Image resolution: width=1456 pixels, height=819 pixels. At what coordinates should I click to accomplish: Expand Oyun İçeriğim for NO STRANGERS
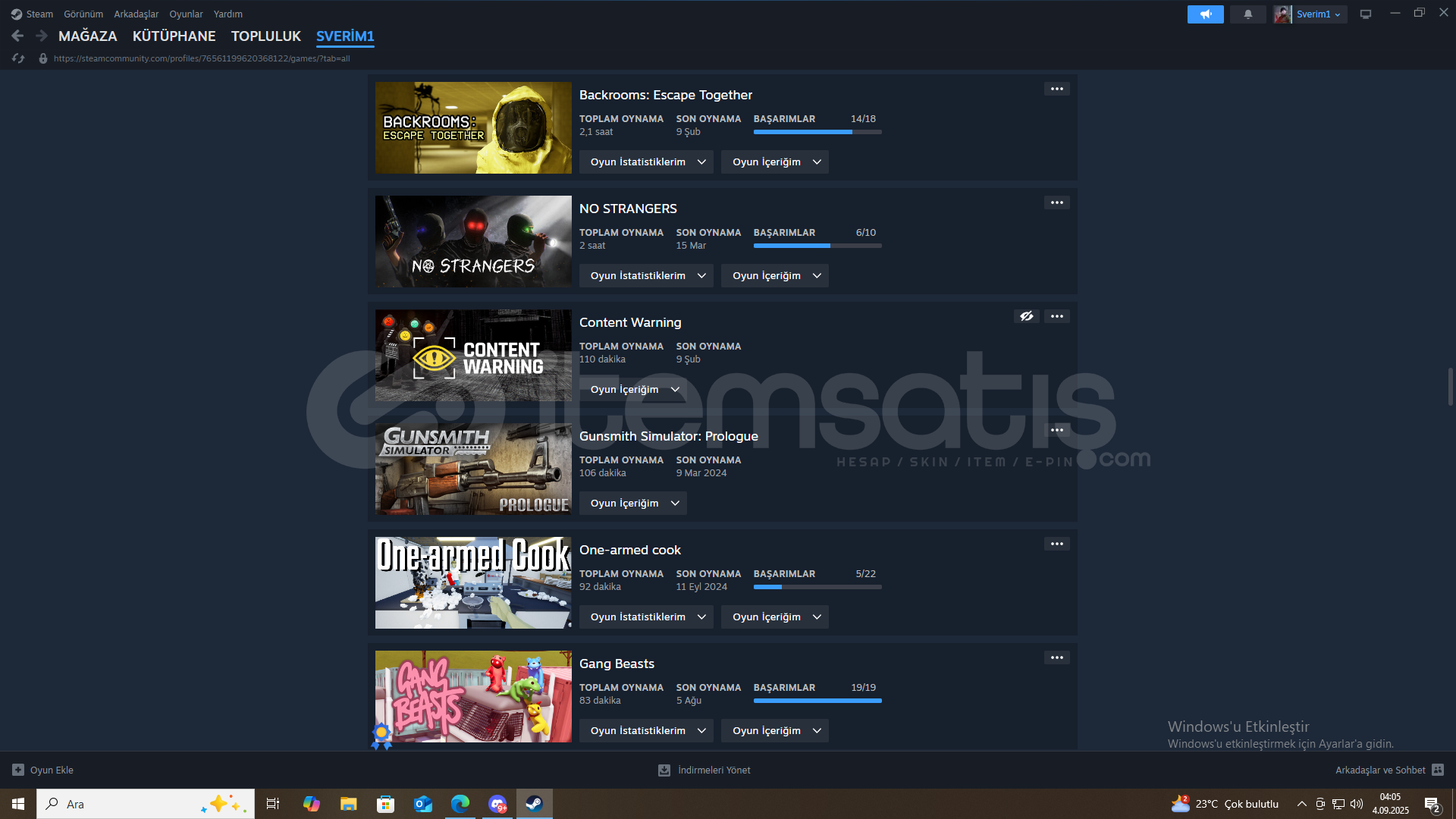(774, 275)
